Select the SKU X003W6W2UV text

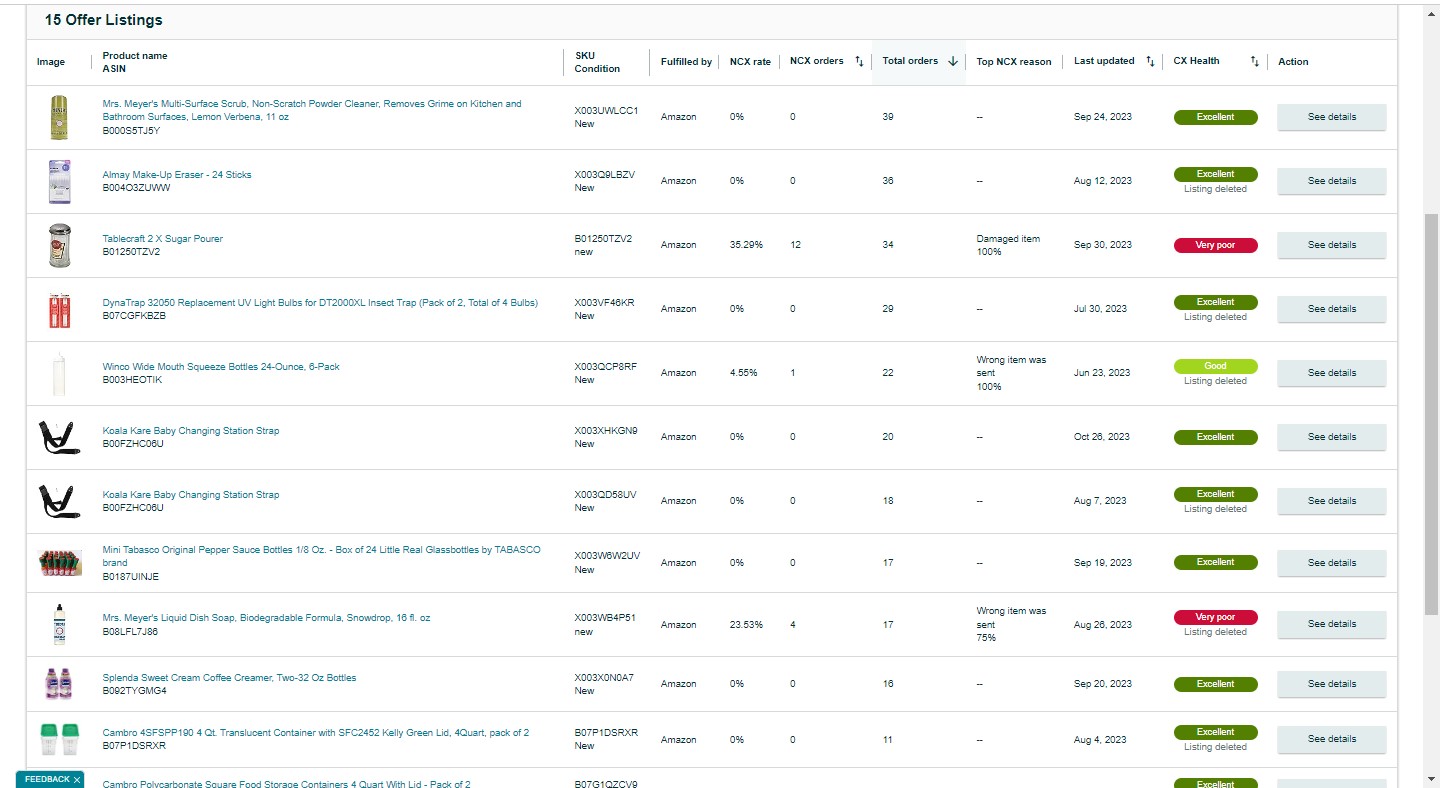607,556
